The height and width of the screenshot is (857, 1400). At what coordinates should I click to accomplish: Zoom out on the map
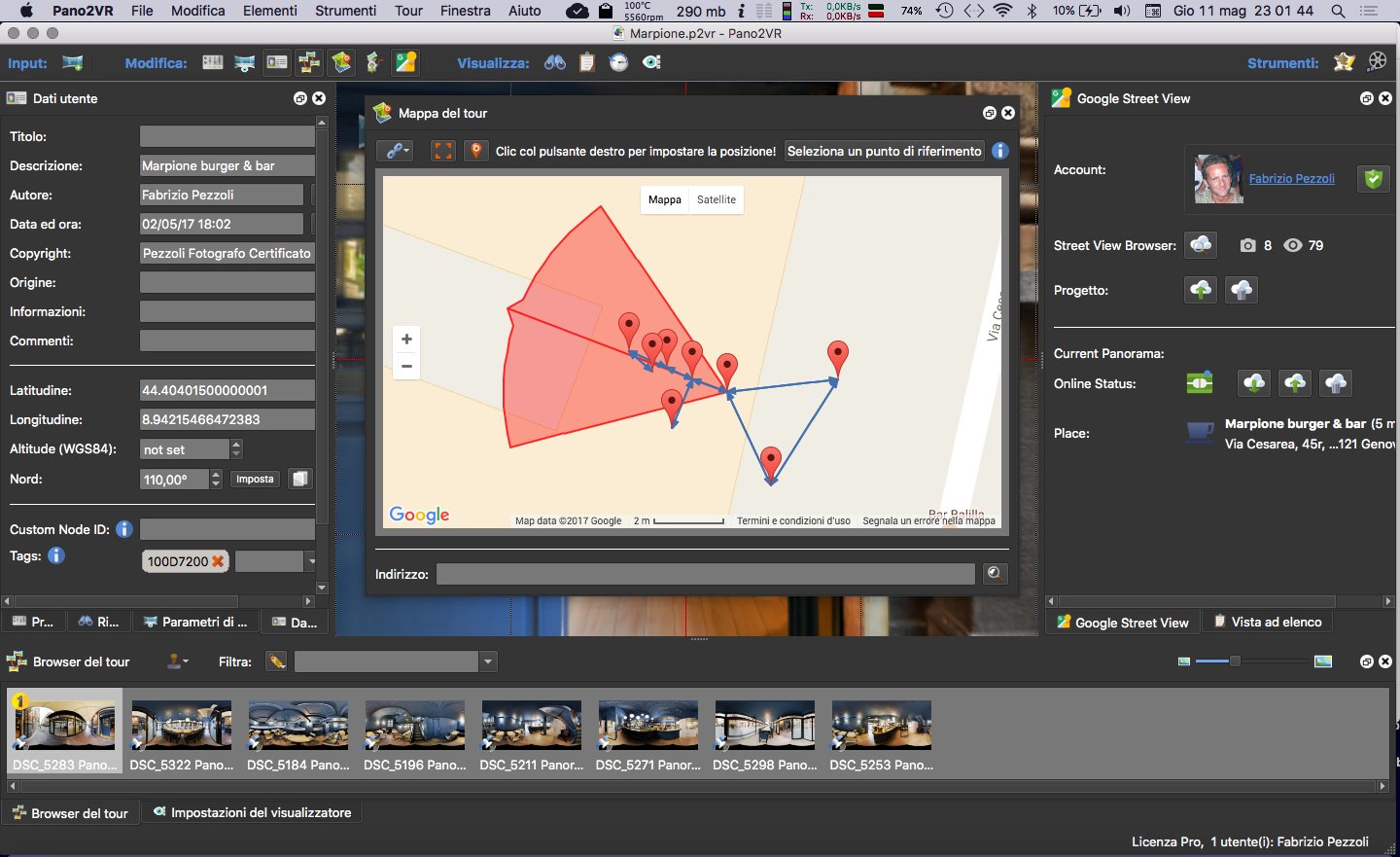tap(406, 366)
